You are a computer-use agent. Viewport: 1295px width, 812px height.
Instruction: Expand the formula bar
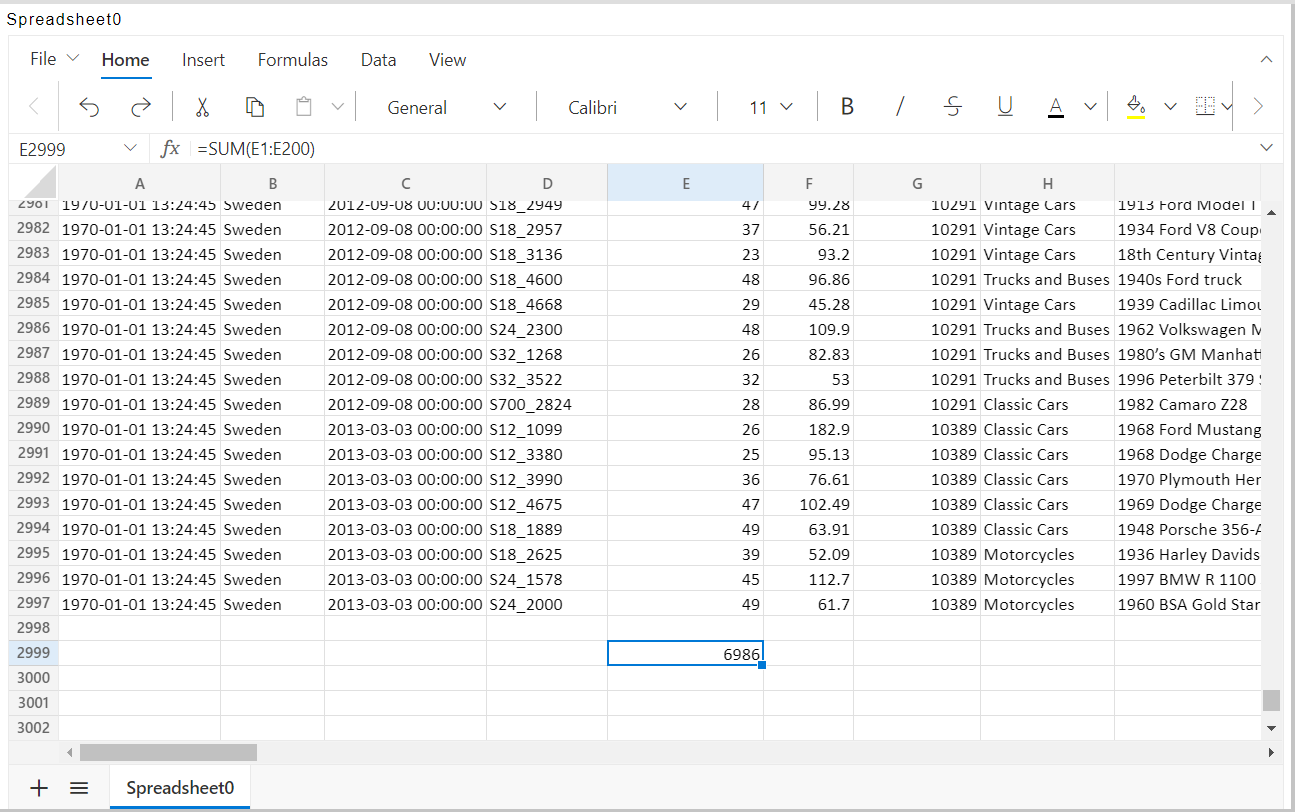click(x=1266, y=148)
